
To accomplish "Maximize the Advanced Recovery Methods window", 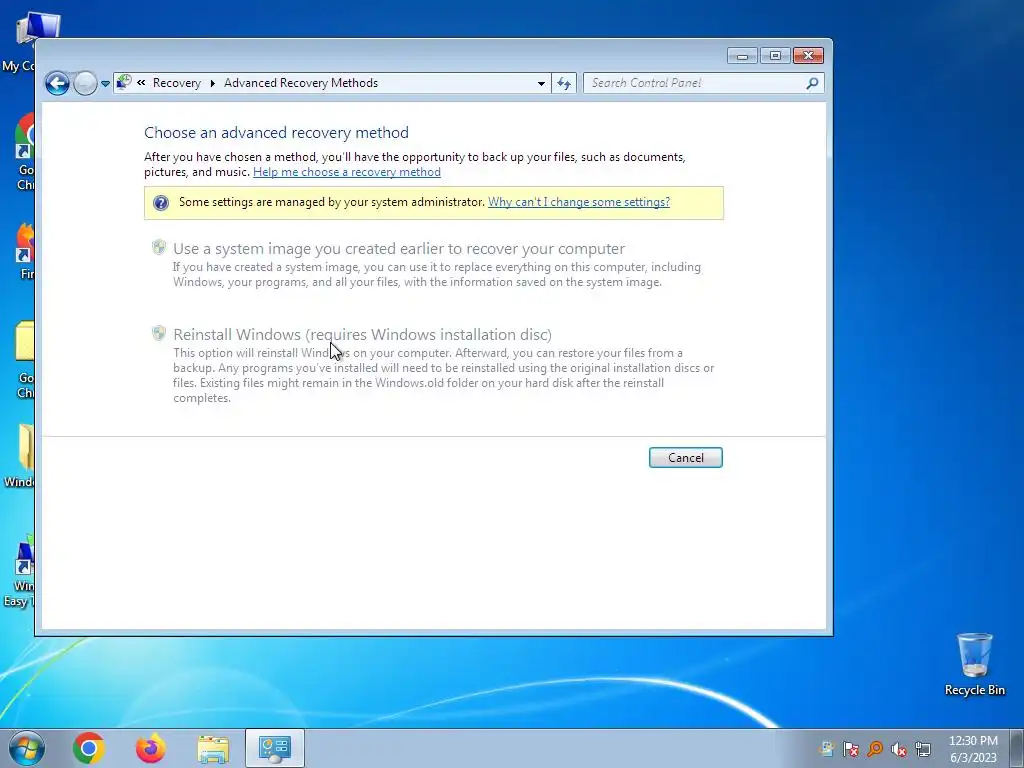I will coord(775,56).
